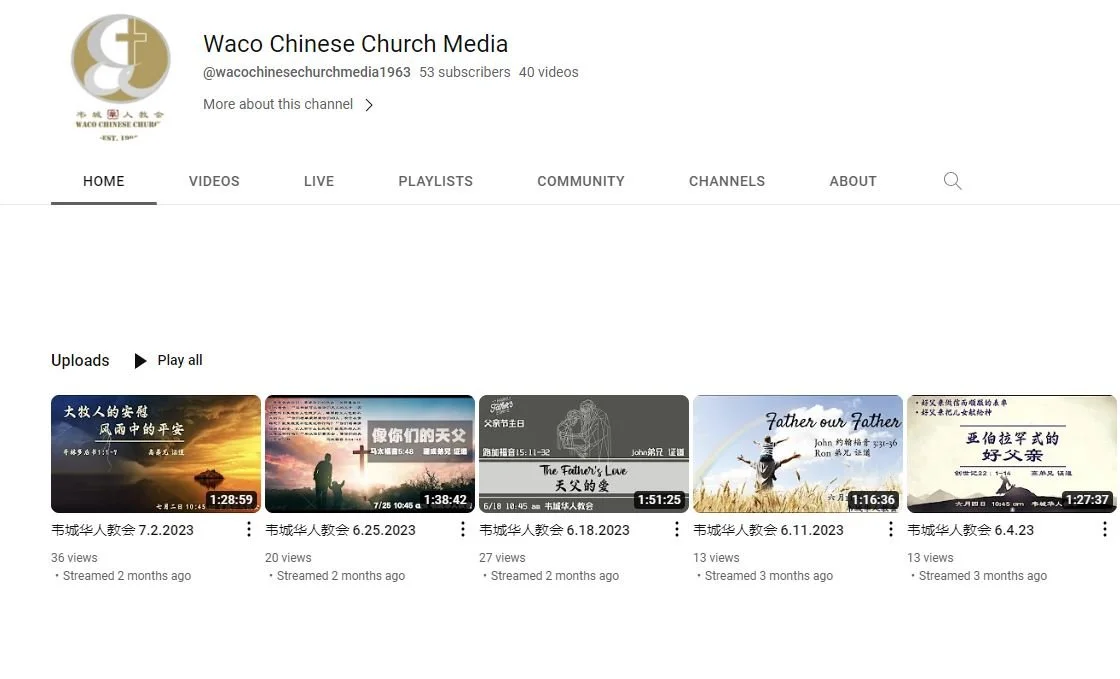Click the Waco Chinese Church Media channel name
Image resolution: width=1120 pixels, height=679 pixels.
coord(355,44)
